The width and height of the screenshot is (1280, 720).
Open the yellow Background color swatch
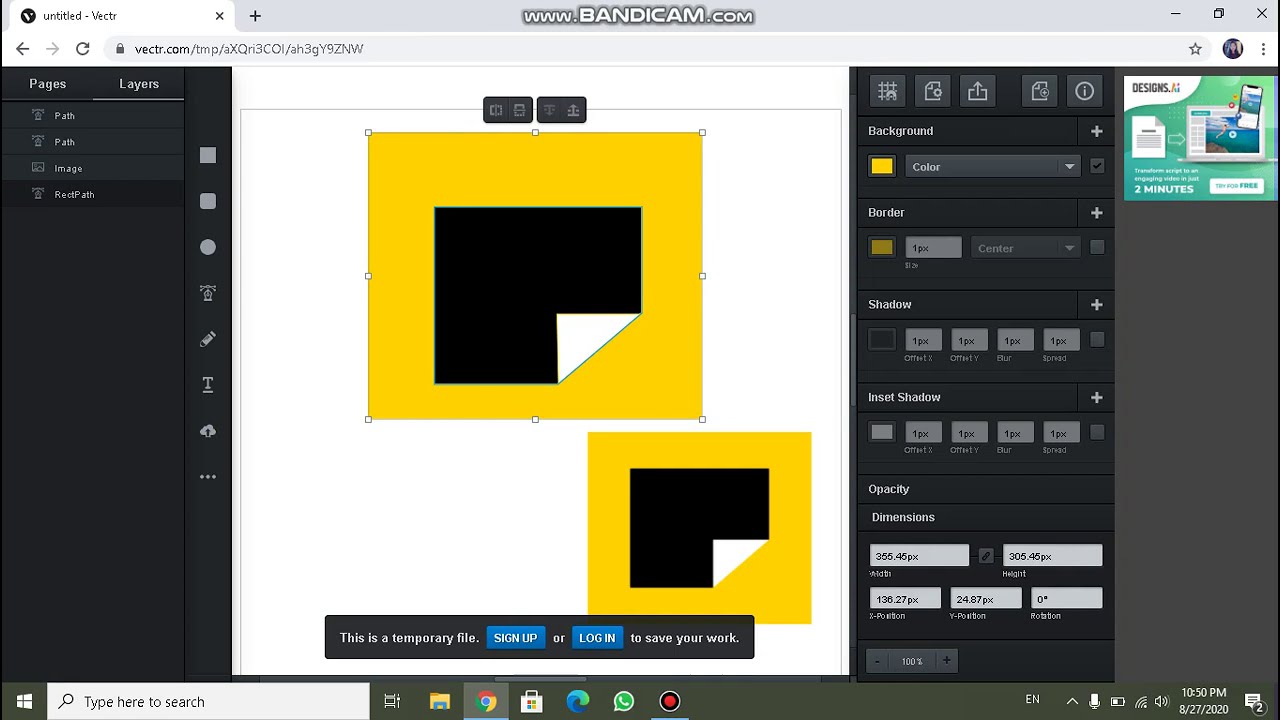(x=882, y=167)
